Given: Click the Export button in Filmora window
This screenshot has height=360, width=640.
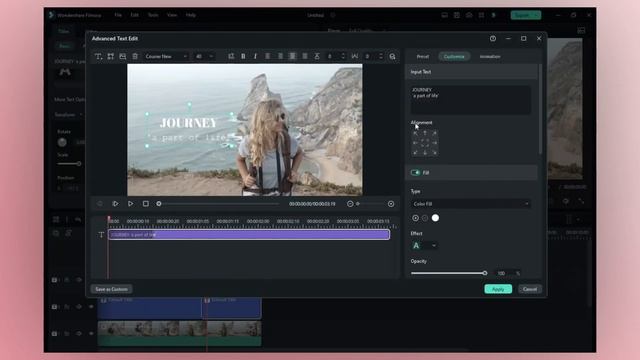Looking at the screenshot, I should click(x=526, y=15).
